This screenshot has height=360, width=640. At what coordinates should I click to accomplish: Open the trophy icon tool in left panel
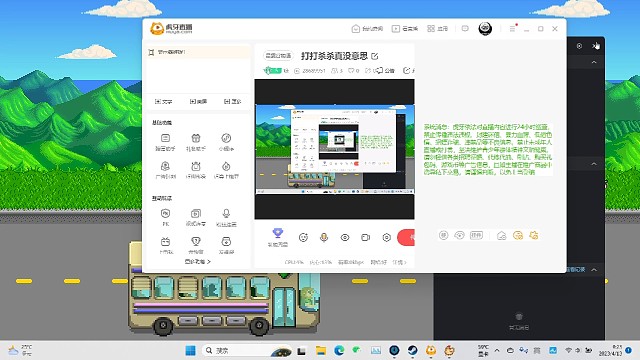[196, 245]
